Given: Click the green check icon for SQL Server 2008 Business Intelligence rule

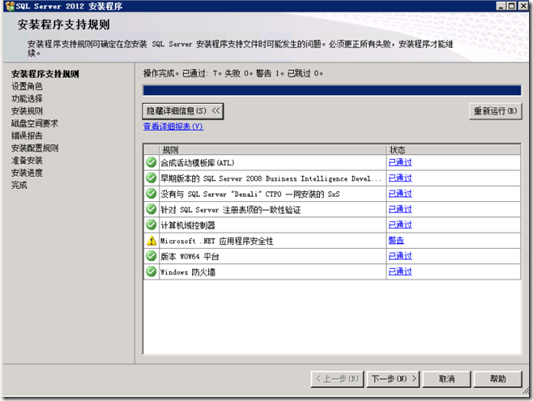Looking at the screenshot, I should [151, 178].
